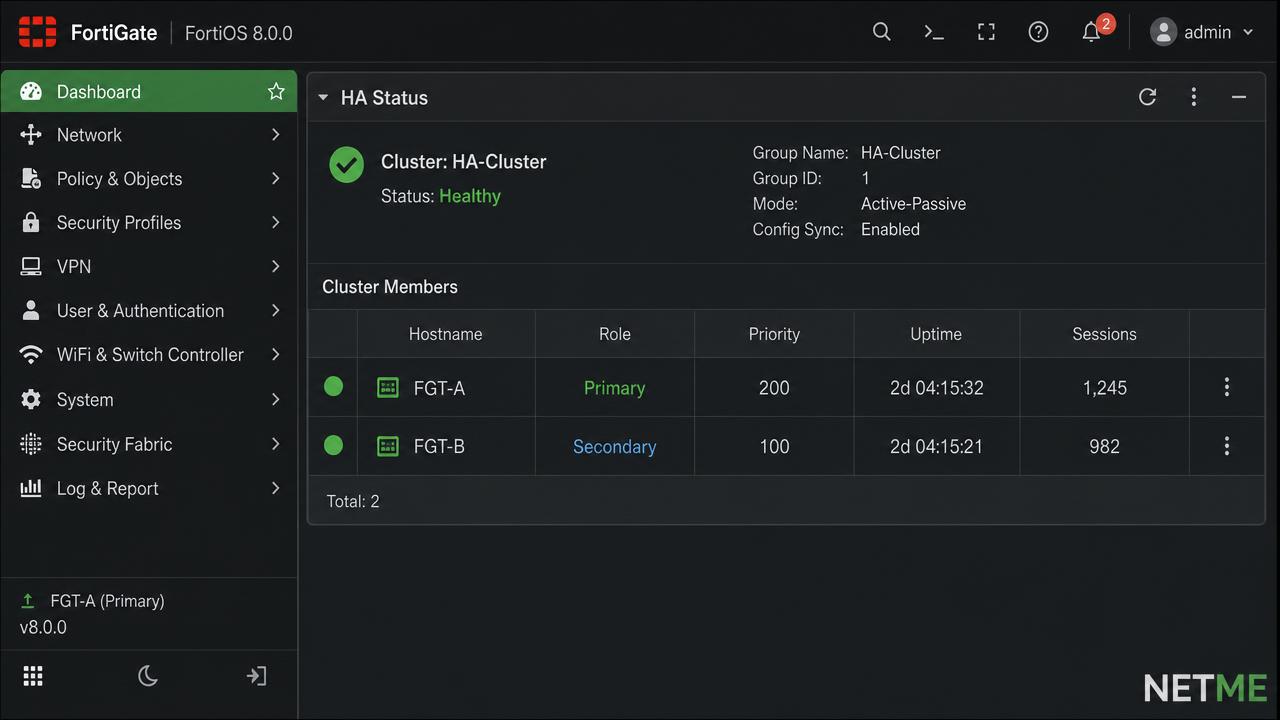Select Dashboard in the sidebar
Viewport: 1280px width, 720px height.
(149, 91)
